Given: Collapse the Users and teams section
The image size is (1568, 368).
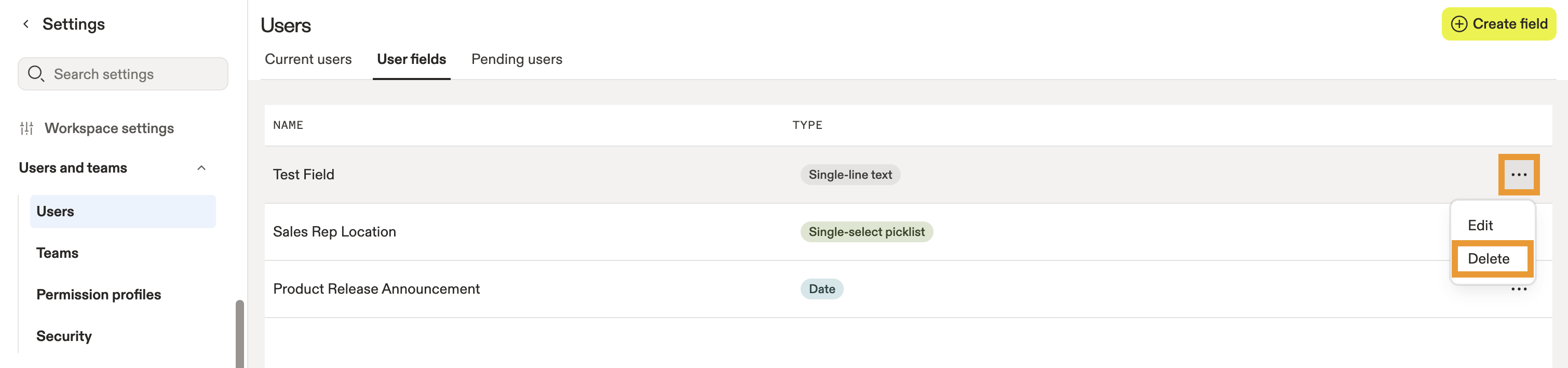Looking at the screenshot, I should (x=201, y=167).
